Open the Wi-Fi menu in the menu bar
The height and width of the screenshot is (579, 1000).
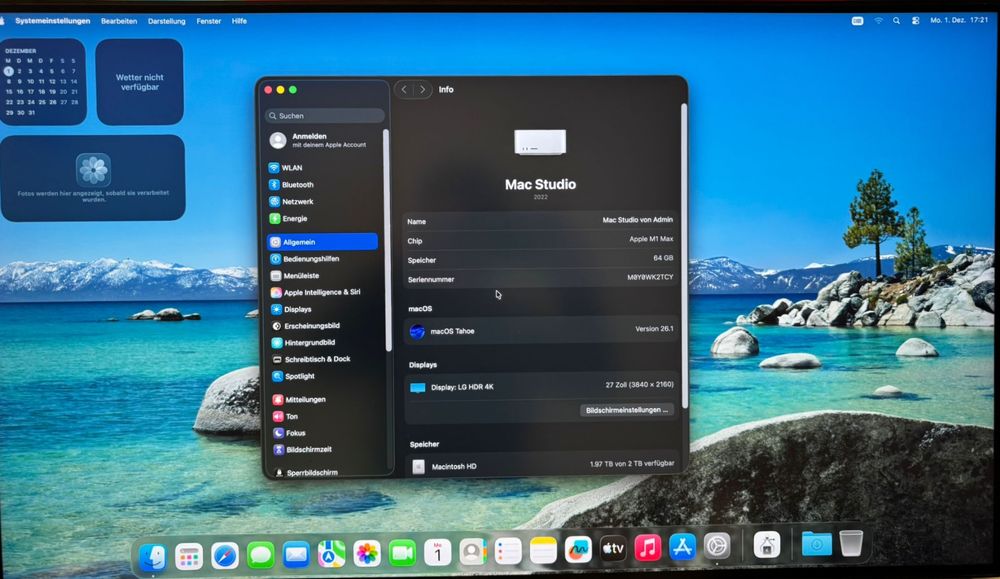coord(879,19)
